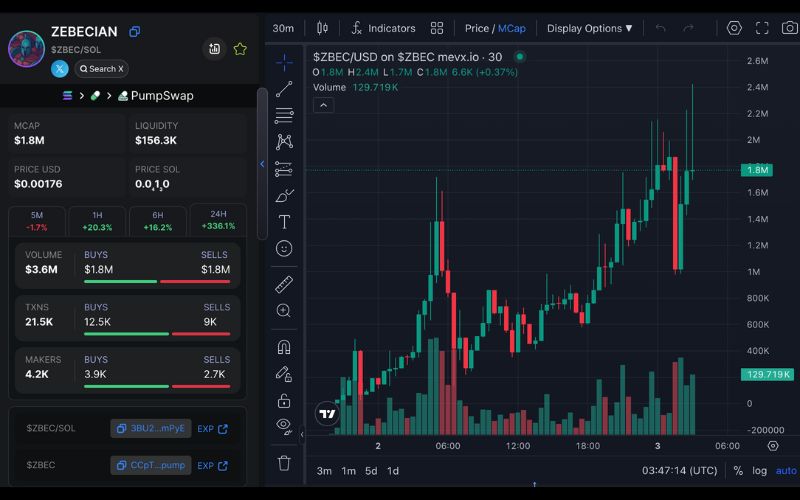Select the 1H price change tab
The height and width of the screenshot is (500, 800).
pyautogui.click(x=97, y=221)
